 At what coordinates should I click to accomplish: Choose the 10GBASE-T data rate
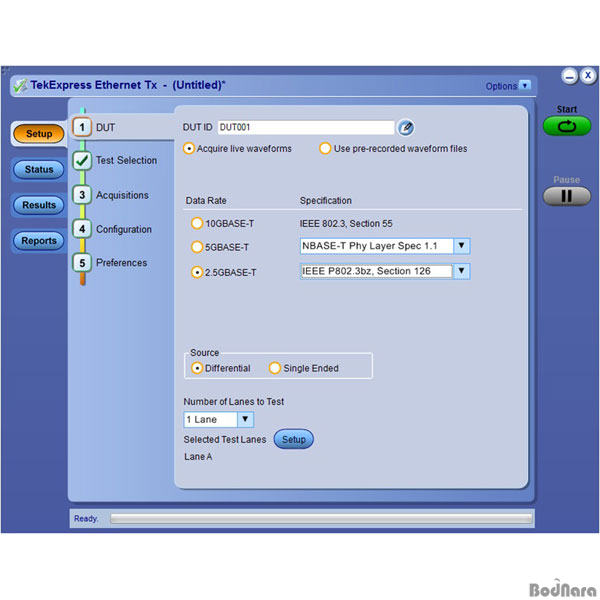[x=197, y=223]
